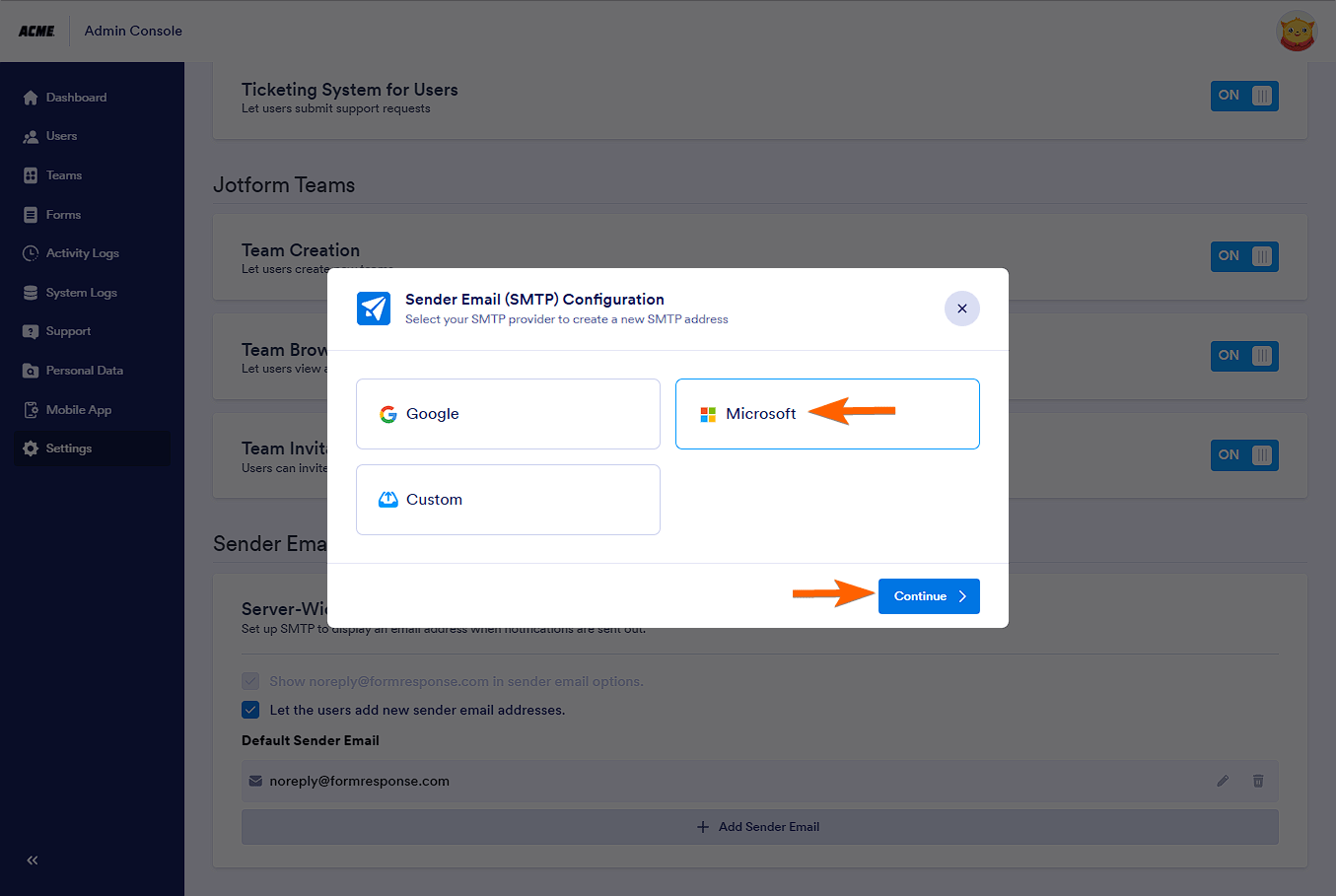The image size is (1336, 896).
Task: Click the Add Sender Email button
Action: [759, 827]
